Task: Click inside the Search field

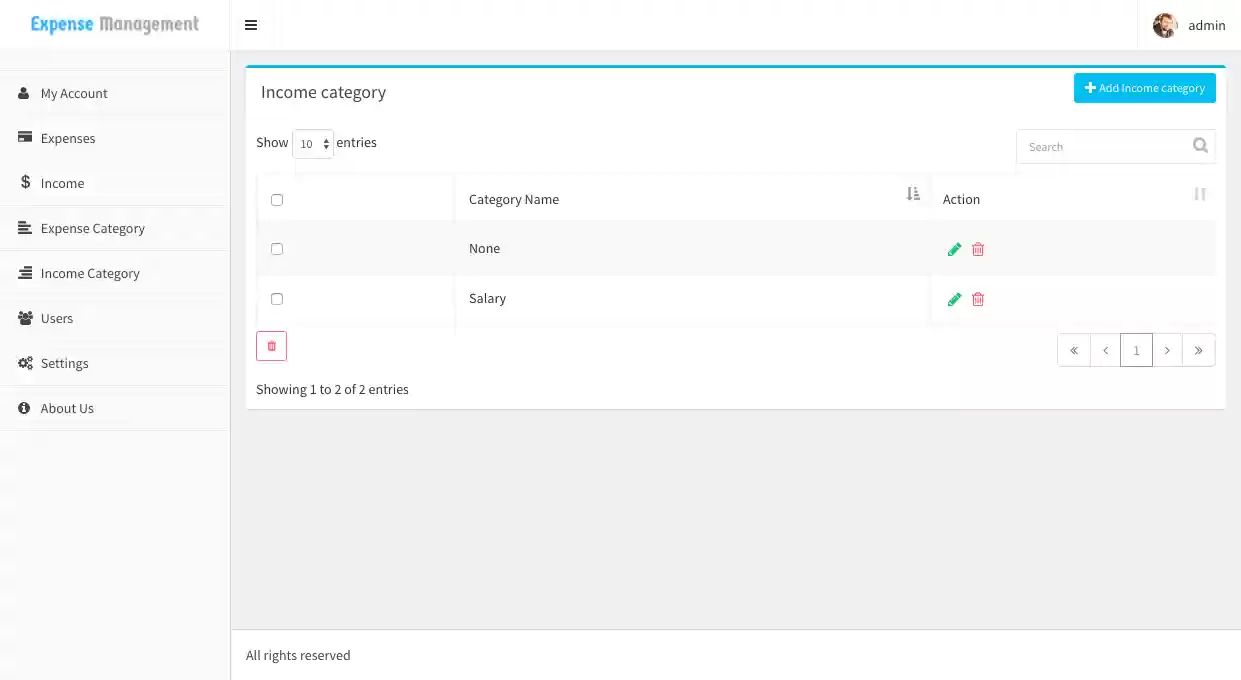Action: tap(1100, 146)
